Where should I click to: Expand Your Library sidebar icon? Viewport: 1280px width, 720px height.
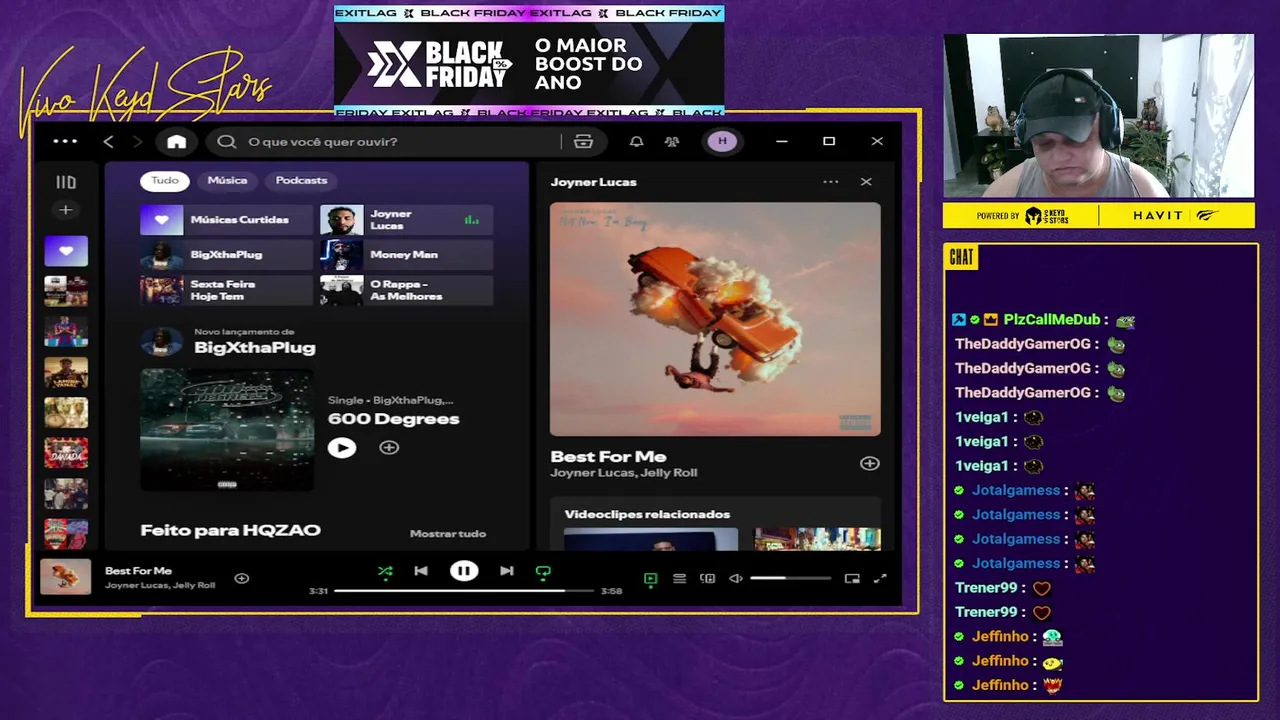[x=65, y=182]
